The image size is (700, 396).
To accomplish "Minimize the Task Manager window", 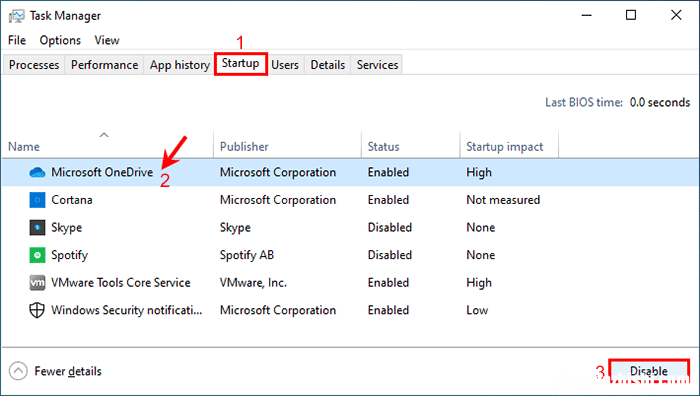I will coord(587,15).
